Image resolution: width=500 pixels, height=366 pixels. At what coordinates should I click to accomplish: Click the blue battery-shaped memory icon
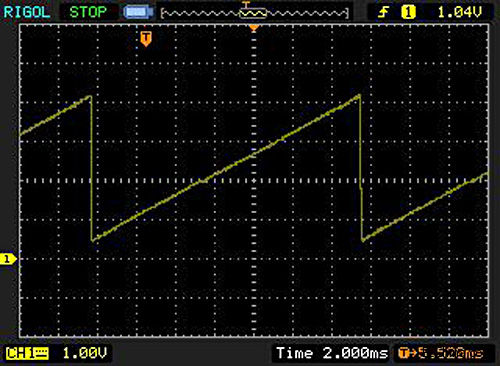click(x=138, y=12)
